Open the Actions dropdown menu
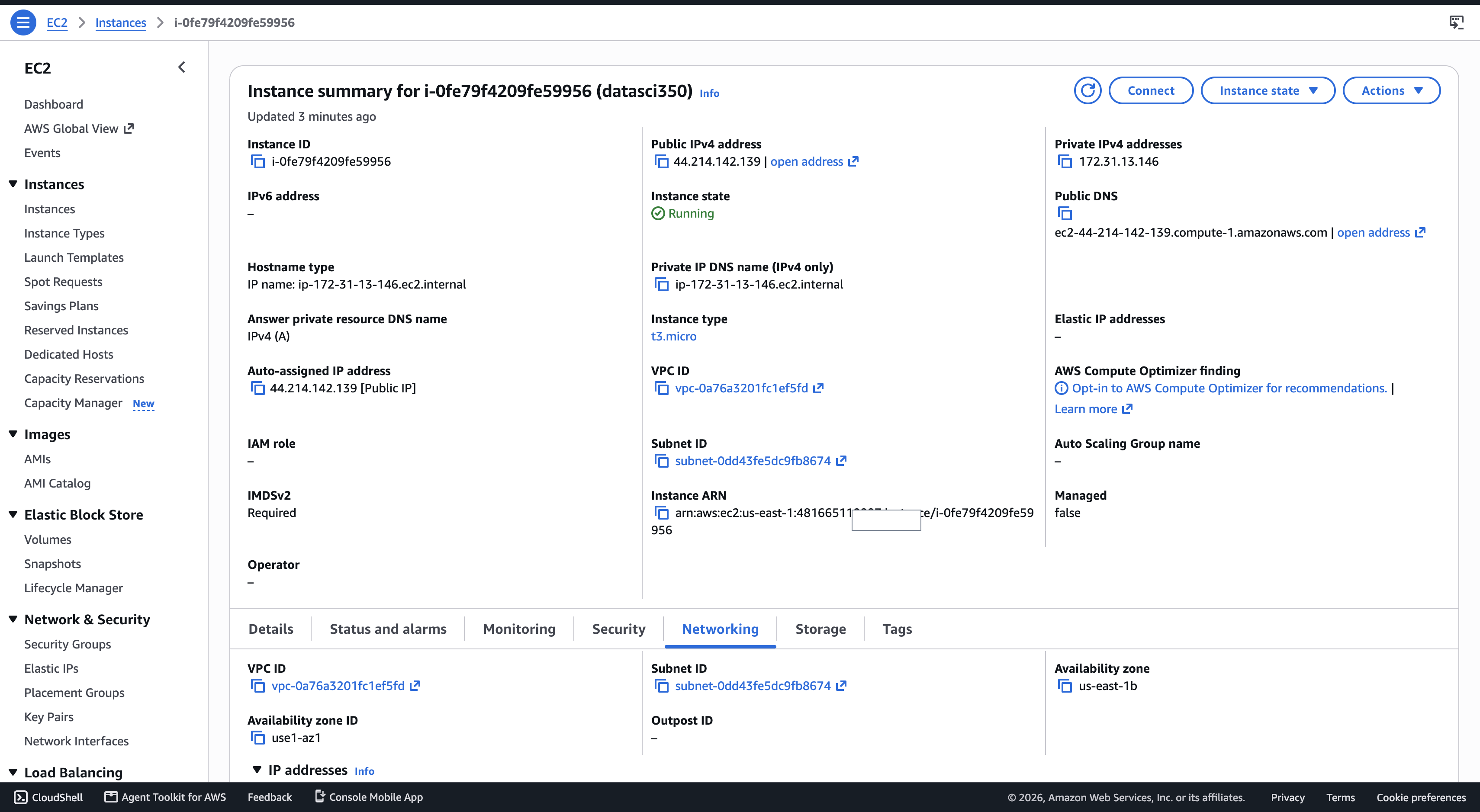 (1391, 91)
